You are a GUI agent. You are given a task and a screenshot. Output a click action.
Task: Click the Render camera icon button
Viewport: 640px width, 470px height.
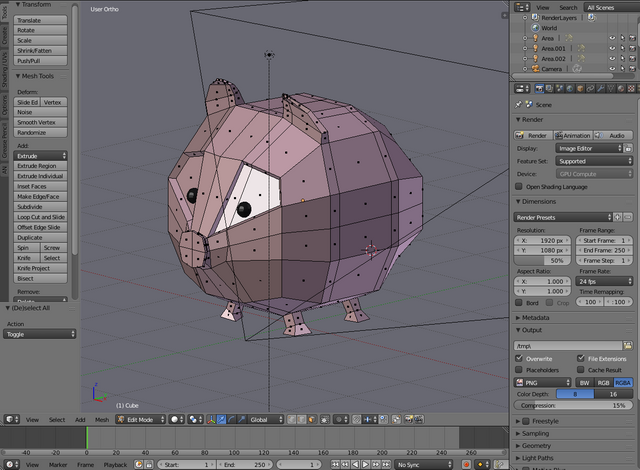click(531, 135)
